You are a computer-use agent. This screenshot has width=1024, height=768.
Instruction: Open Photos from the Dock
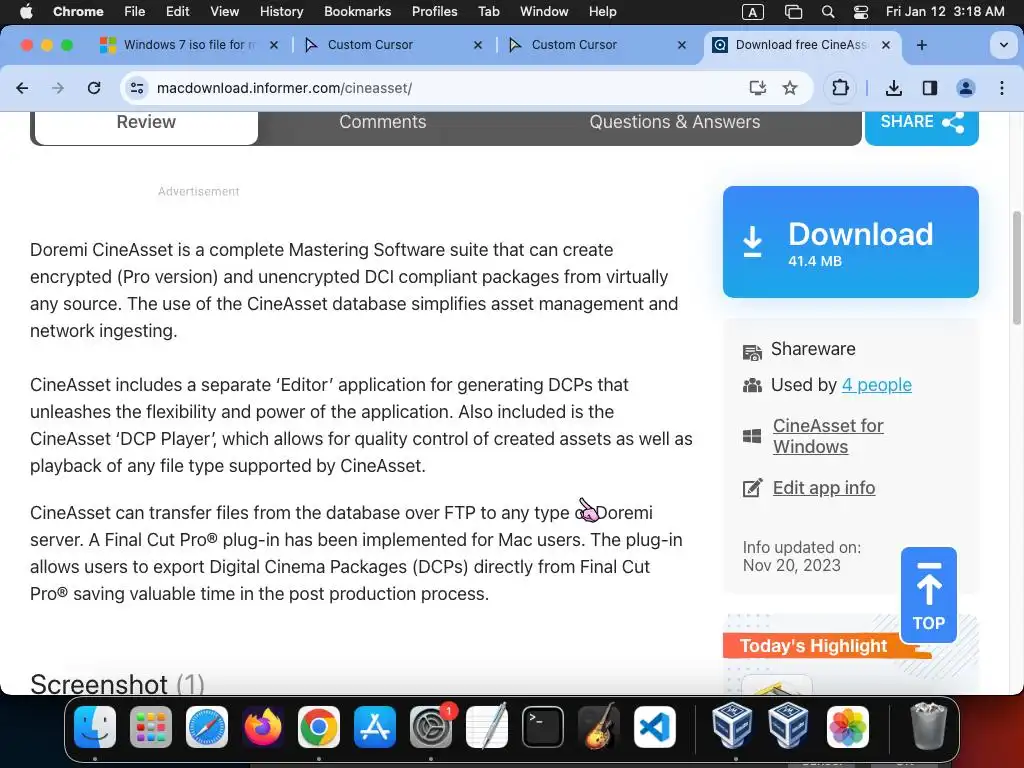(x=848, y=726)
